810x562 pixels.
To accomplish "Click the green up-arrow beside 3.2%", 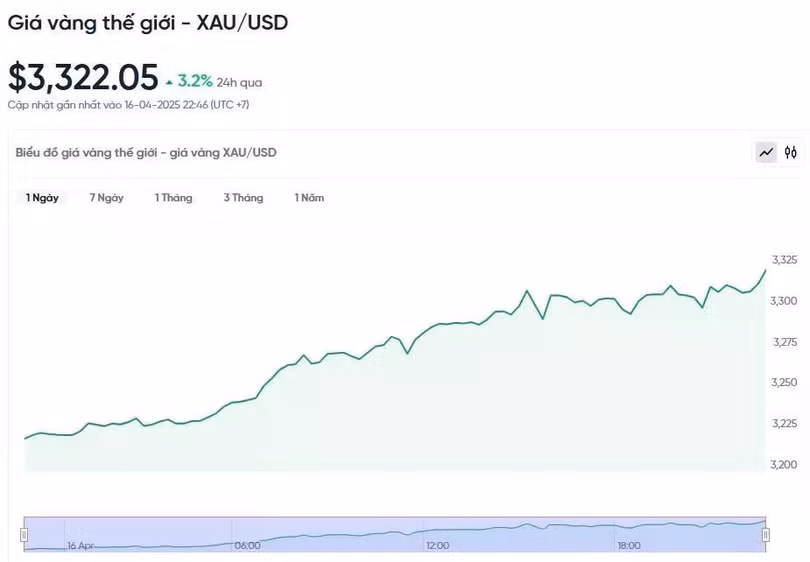I will 169,82.
